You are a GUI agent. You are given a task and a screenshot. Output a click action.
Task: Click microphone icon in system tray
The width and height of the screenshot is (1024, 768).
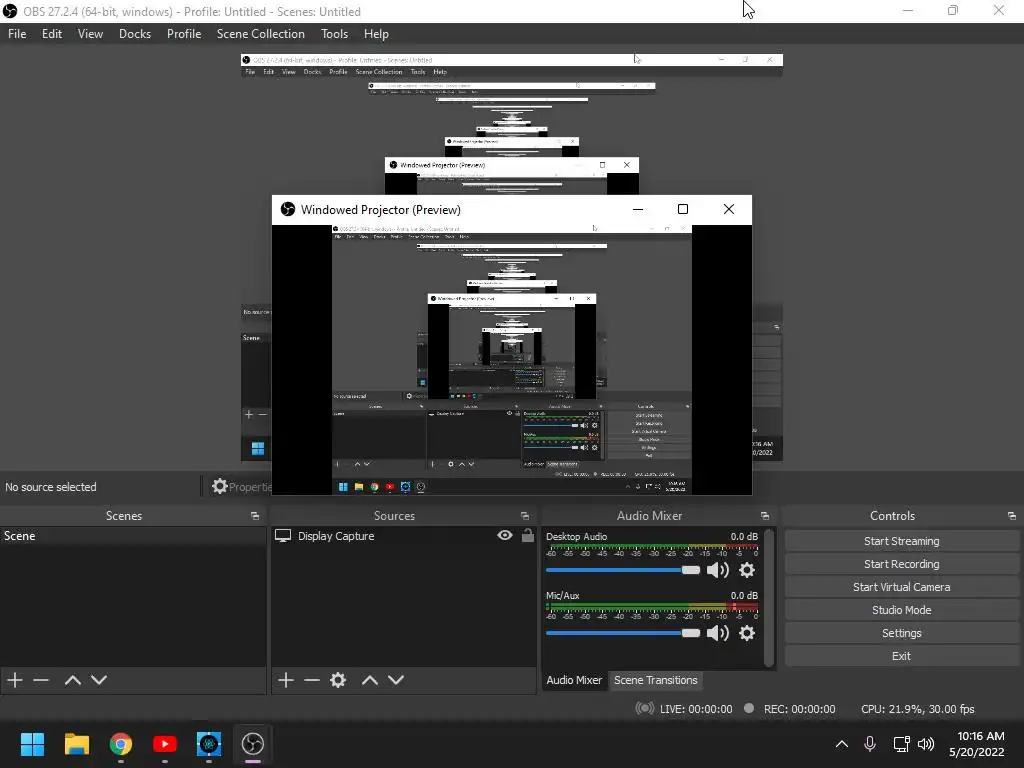pyautogui.click(x=870, y=744)
